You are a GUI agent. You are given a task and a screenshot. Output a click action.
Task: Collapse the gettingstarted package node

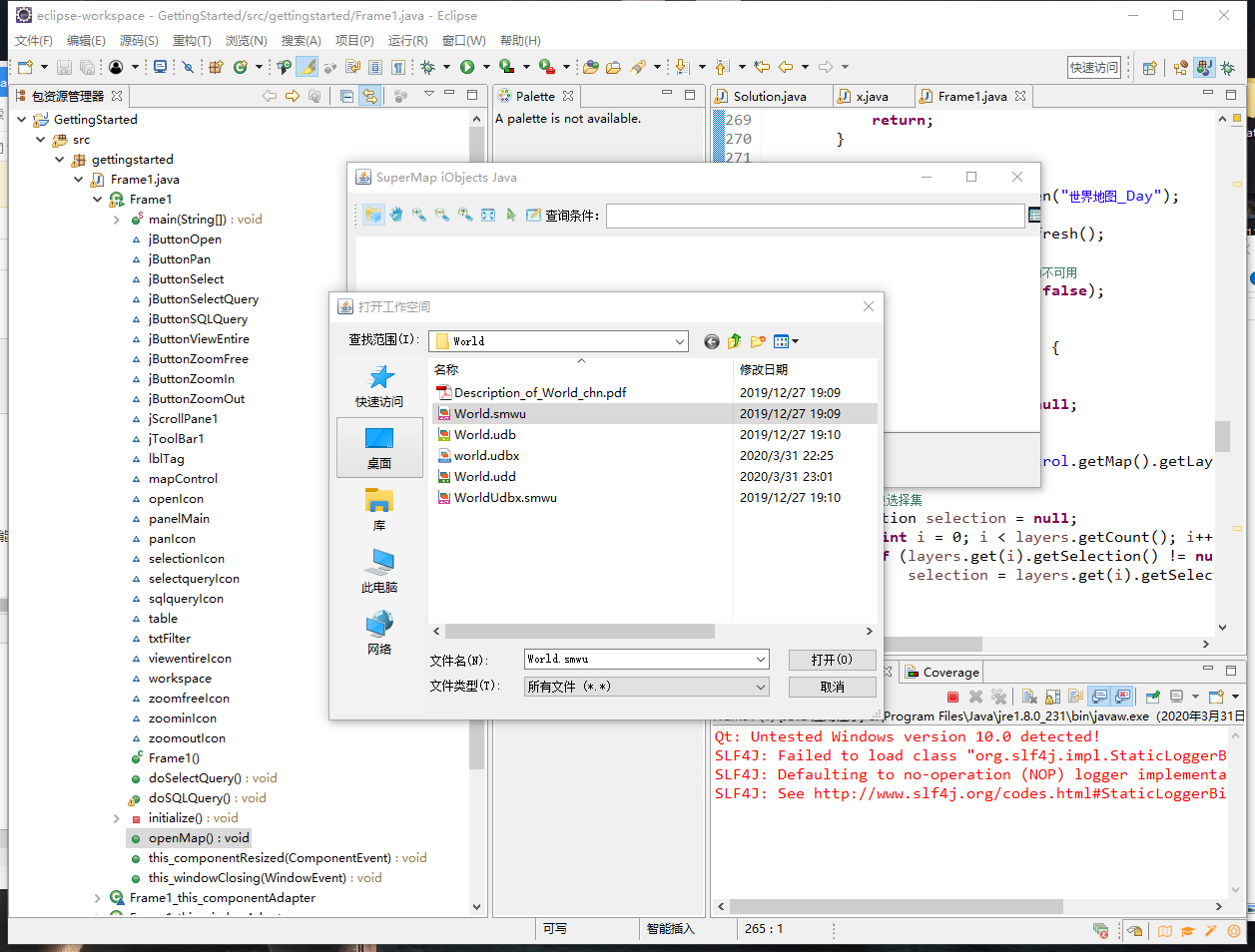pos(60,159)
